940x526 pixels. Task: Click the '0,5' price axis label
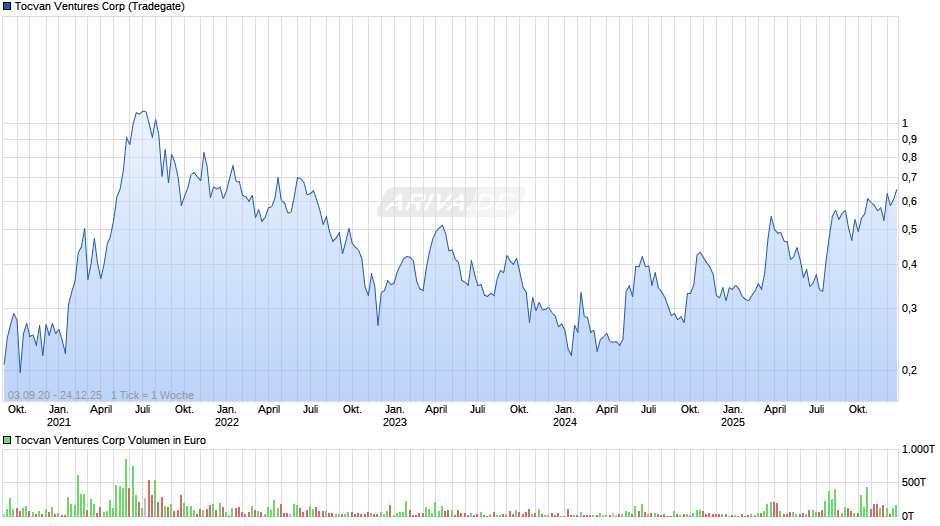[909, 230]
